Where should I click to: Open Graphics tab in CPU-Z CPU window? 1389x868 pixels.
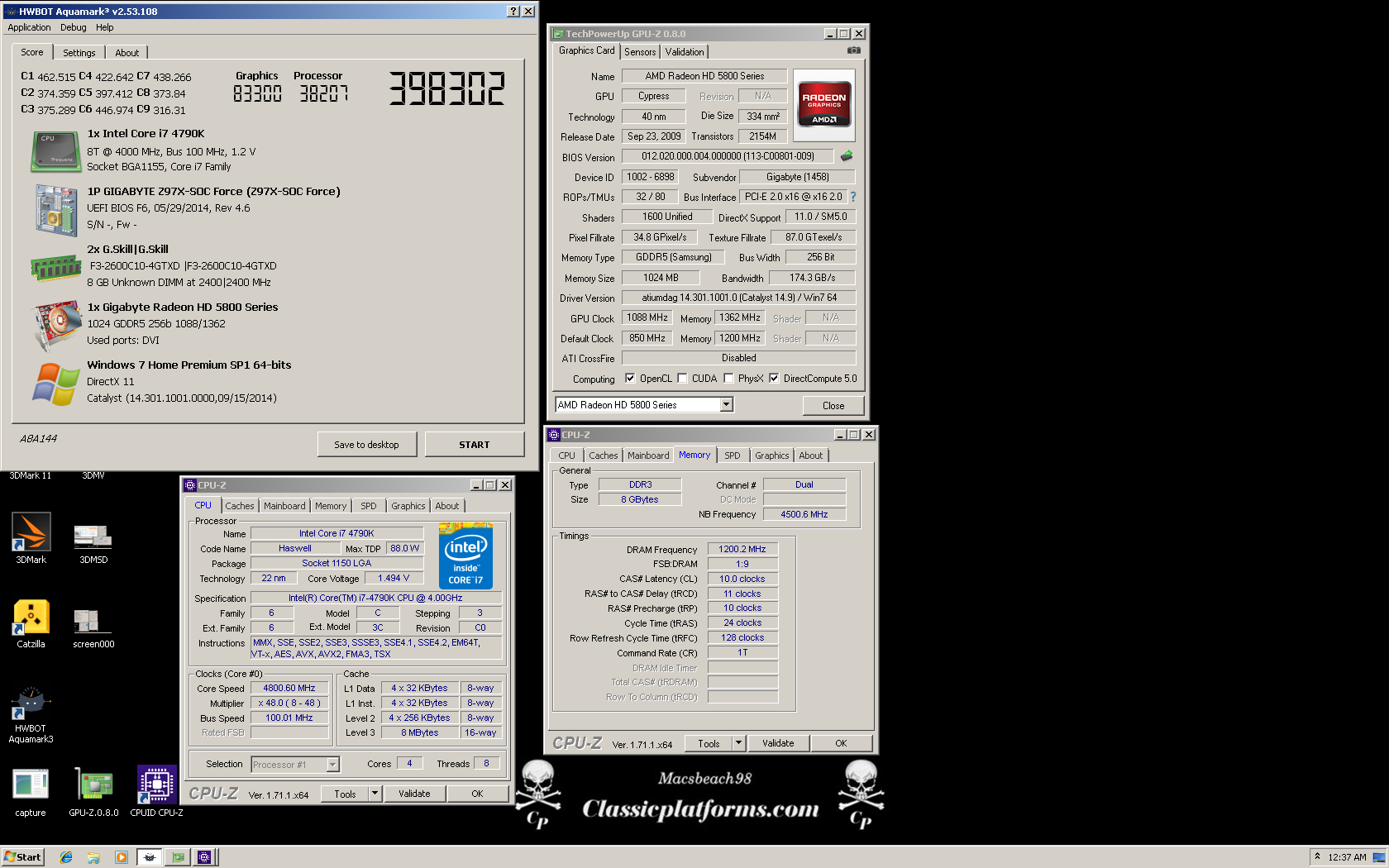408,506
